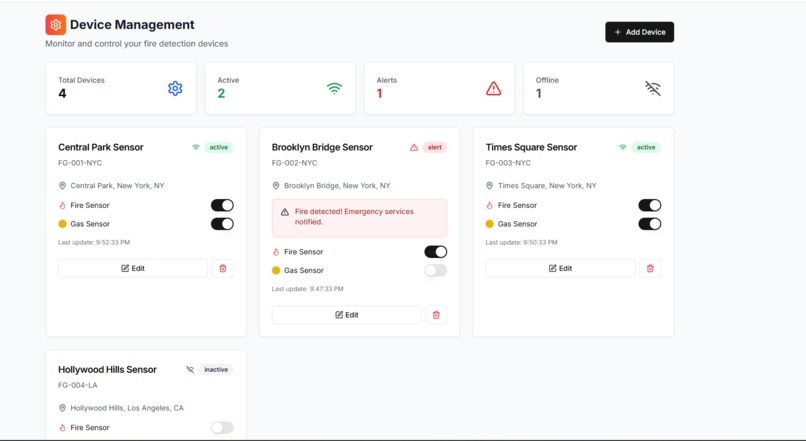The image size is (806, 441).
Task: Disable Brooklyn Bridge Fire Sensor switch
Action: coord(435,252)
